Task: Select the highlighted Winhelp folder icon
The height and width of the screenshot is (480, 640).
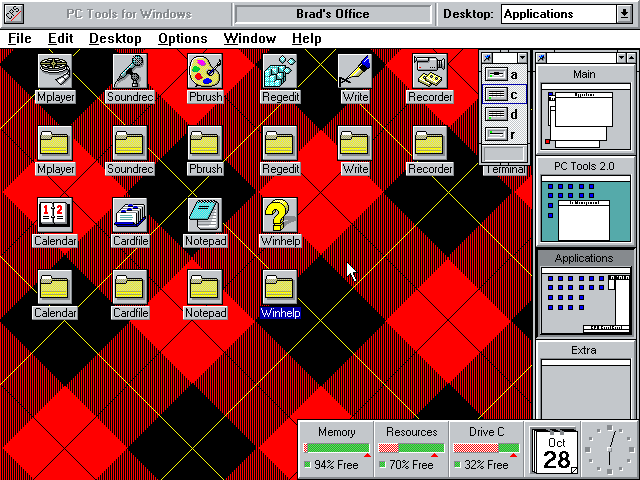Action: click(x=280, y=287)
